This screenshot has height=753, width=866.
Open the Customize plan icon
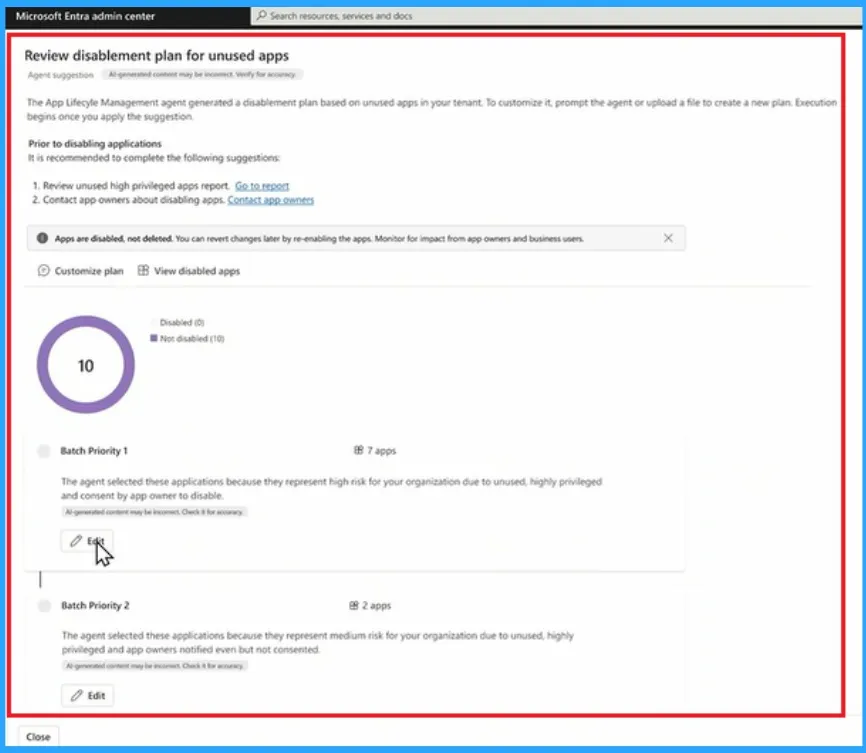(x=44, y=270)
